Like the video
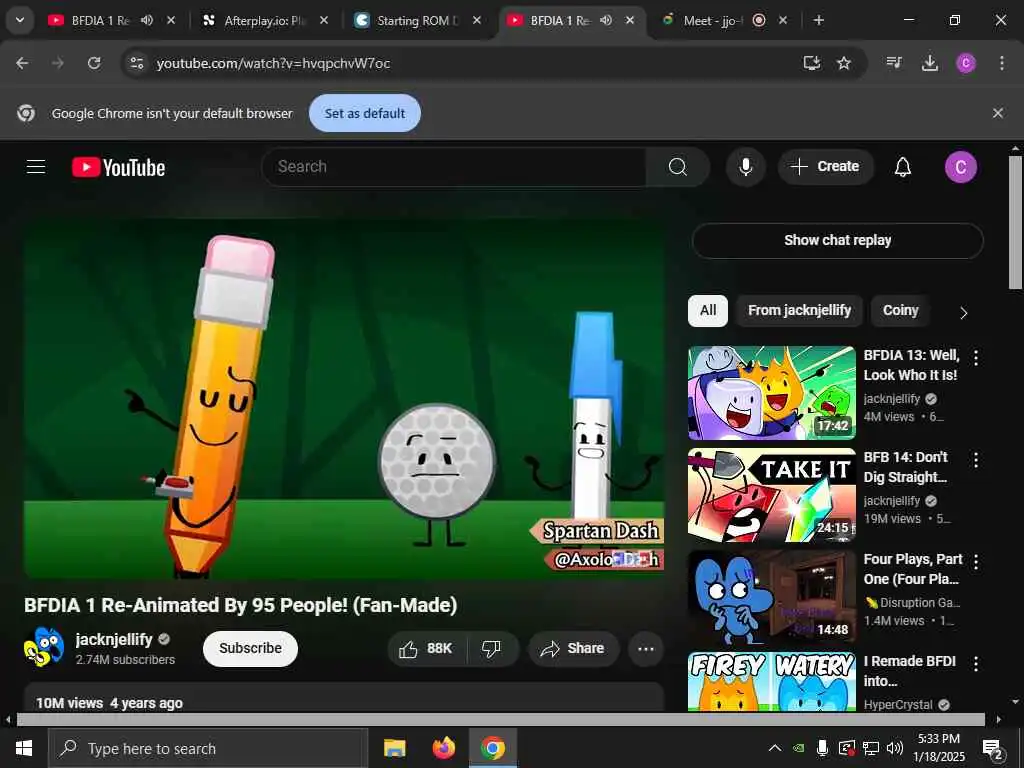This screenshot has height=768, width=1024. [x=427, y=648]
